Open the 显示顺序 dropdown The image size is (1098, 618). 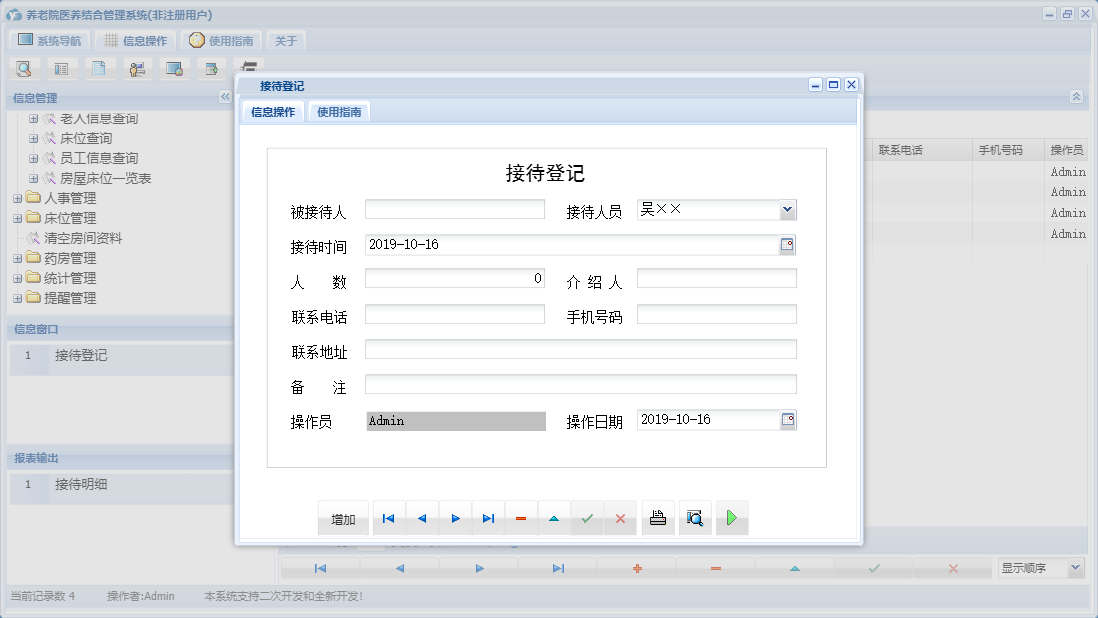tap(1076, 567)
